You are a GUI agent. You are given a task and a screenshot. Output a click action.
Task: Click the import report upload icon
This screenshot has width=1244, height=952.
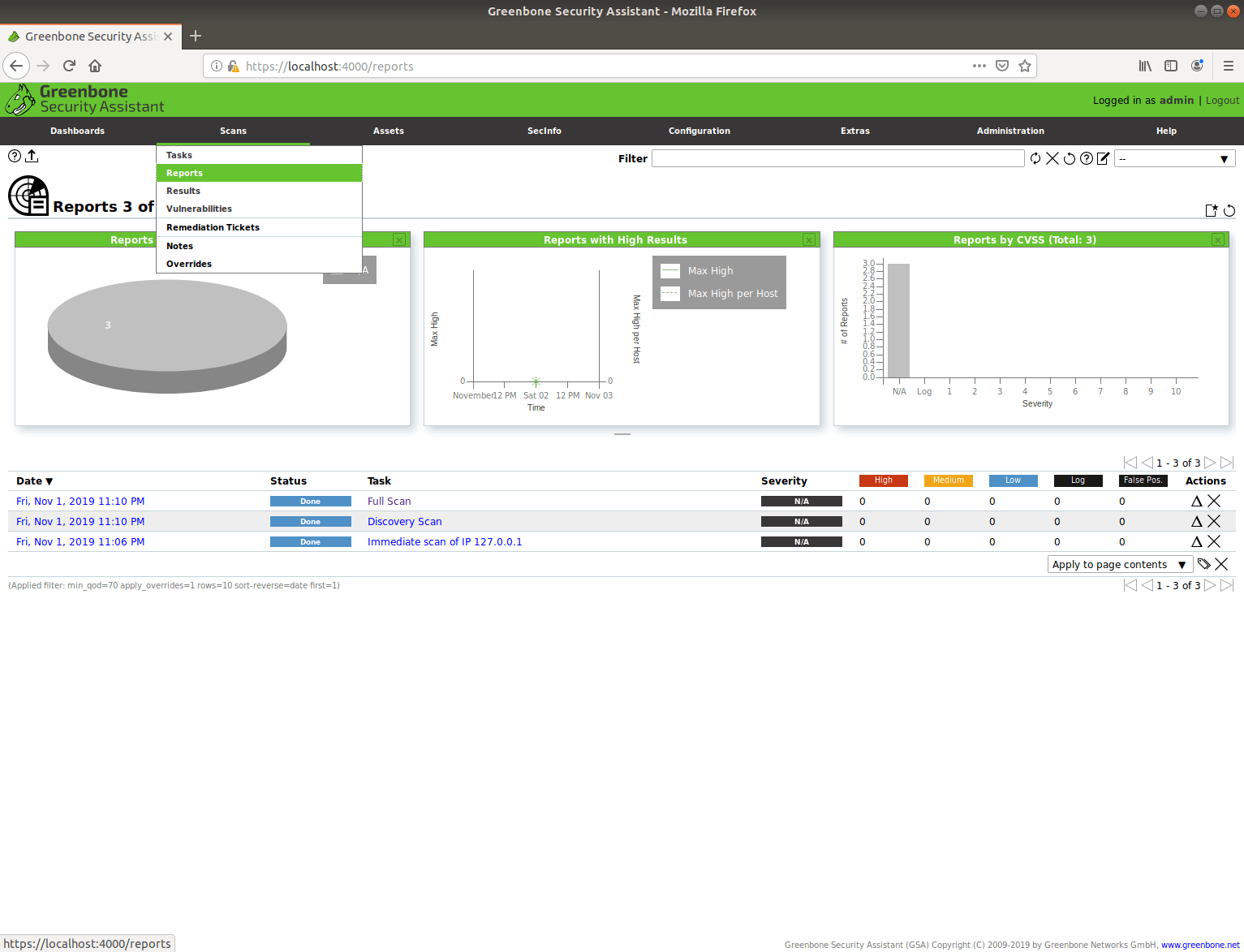tap(32, 156)
